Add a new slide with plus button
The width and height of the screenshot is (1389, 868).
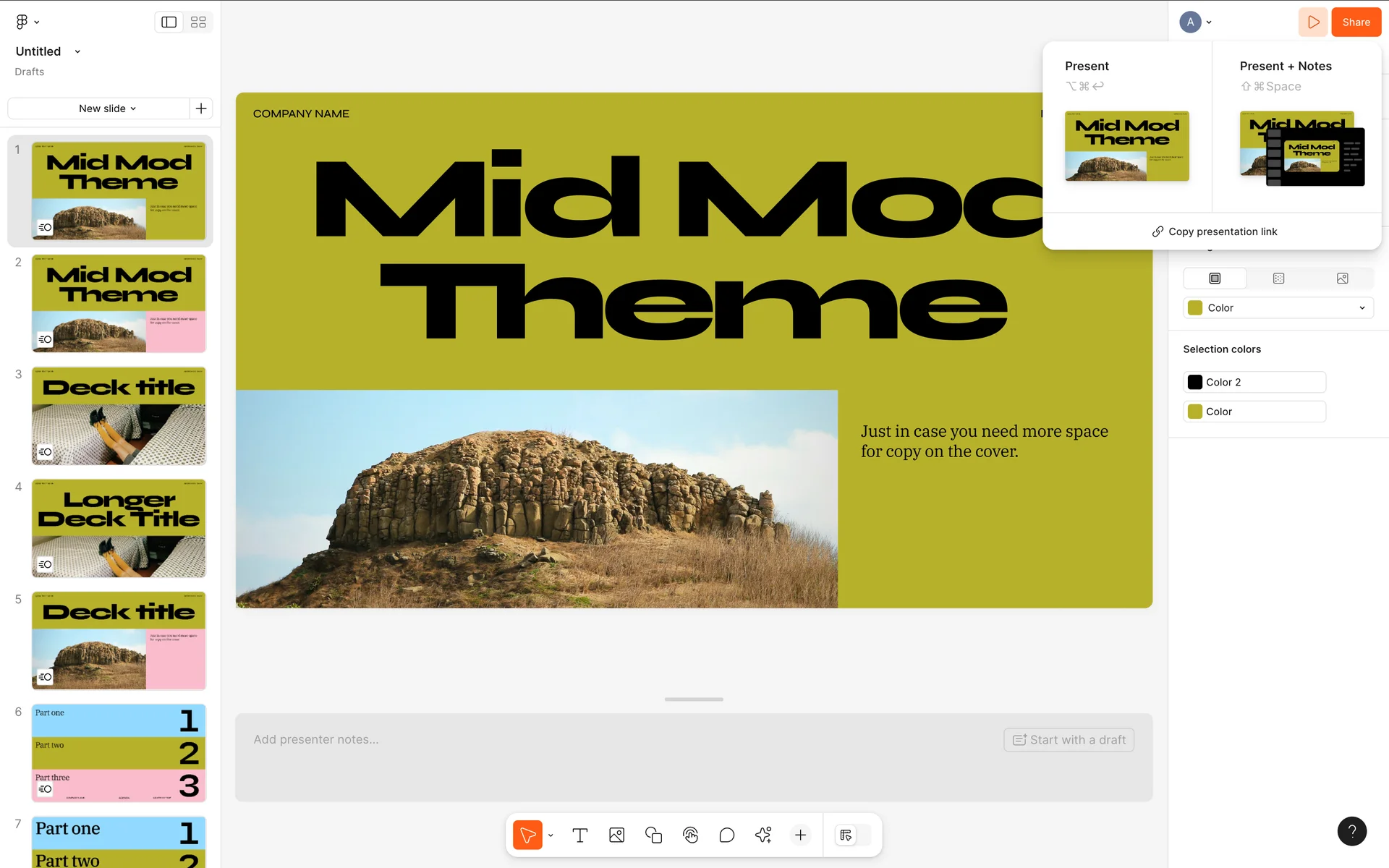201,109
